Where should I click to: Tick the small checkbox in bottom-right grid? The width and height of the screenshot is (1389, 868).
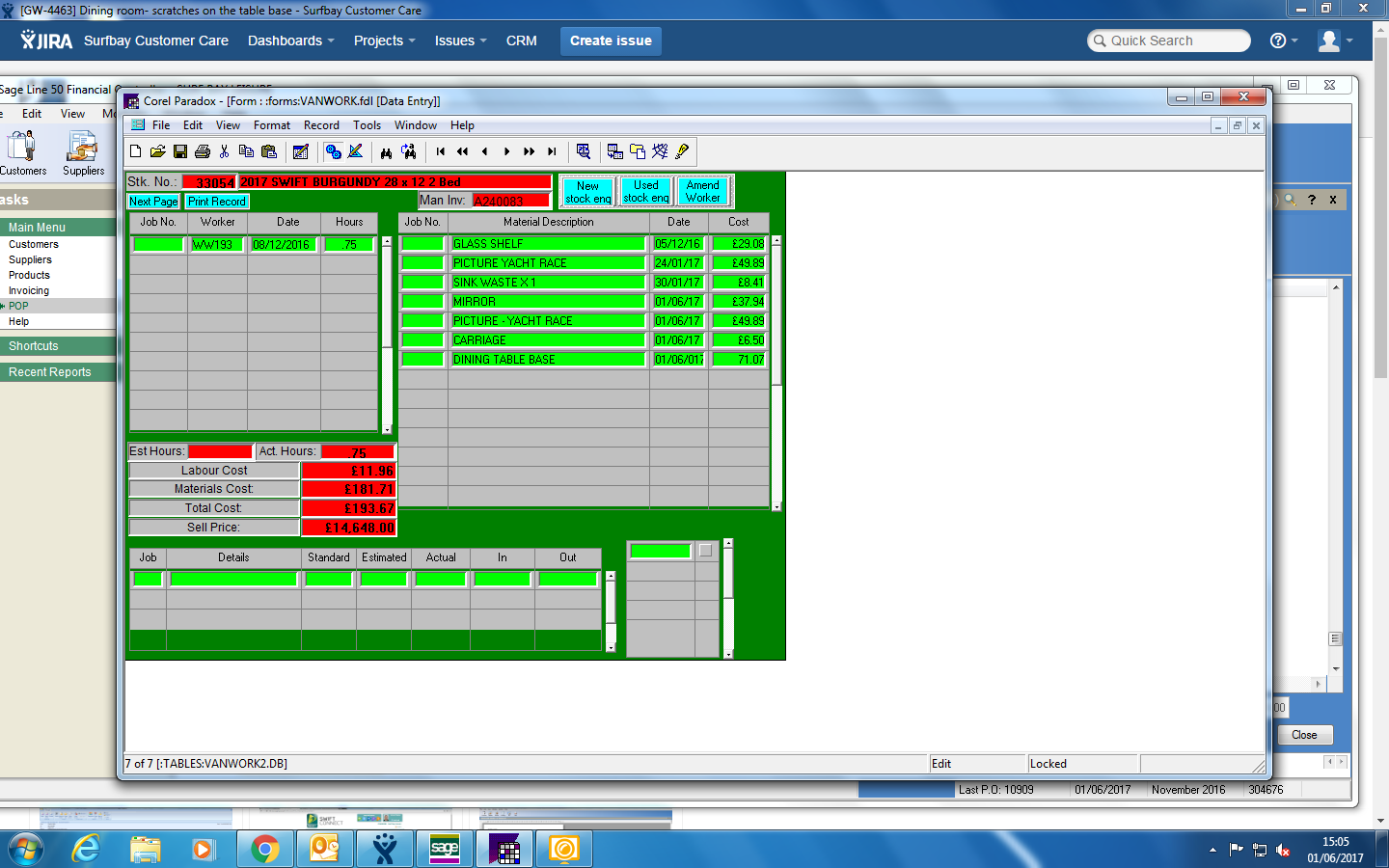pyautogui.click(x=706, y=551)
